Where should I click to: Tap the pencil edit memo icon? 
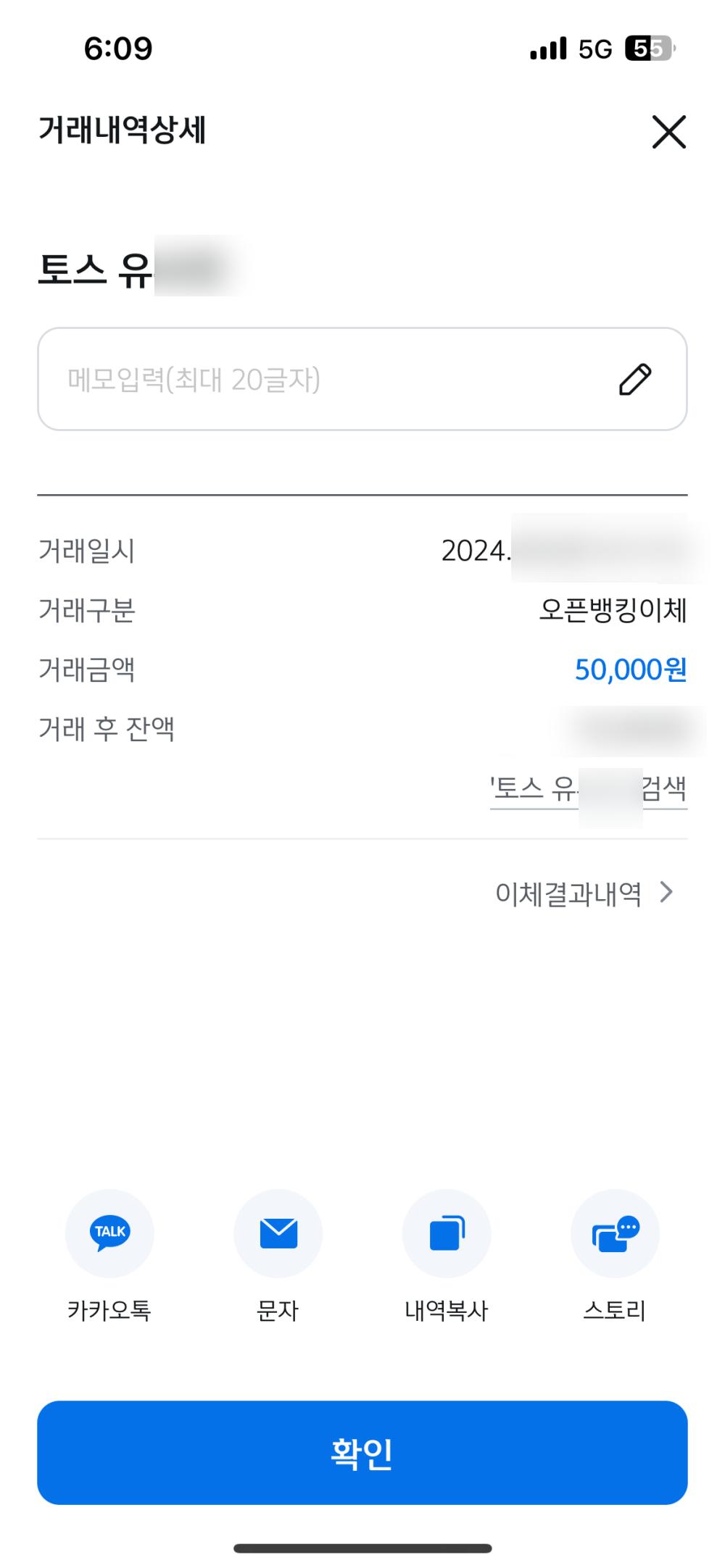tap(635, 380)
